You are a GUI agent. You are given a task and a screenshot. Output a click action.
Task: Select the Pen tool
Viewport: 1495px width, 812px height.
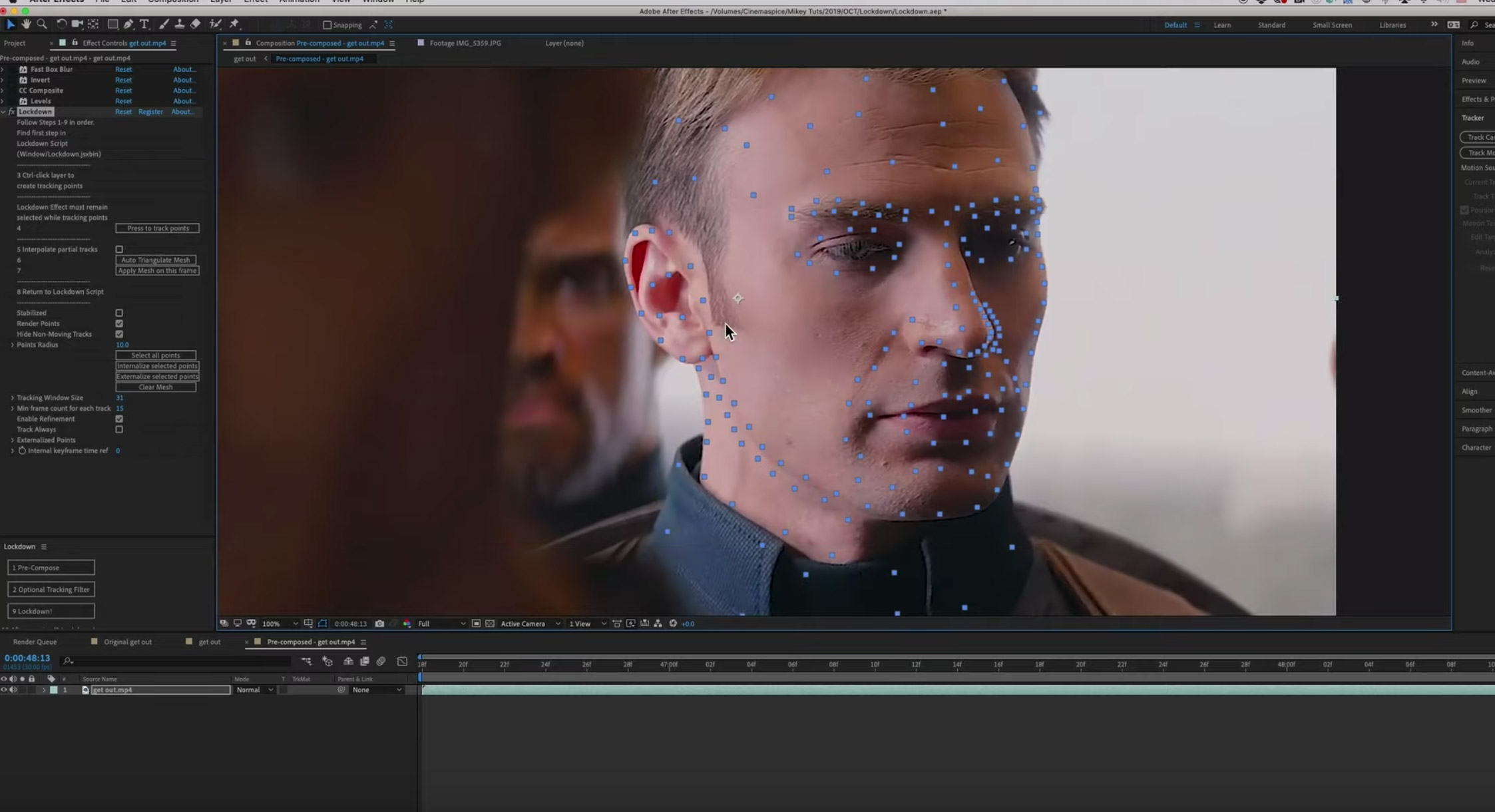point(128,25)
